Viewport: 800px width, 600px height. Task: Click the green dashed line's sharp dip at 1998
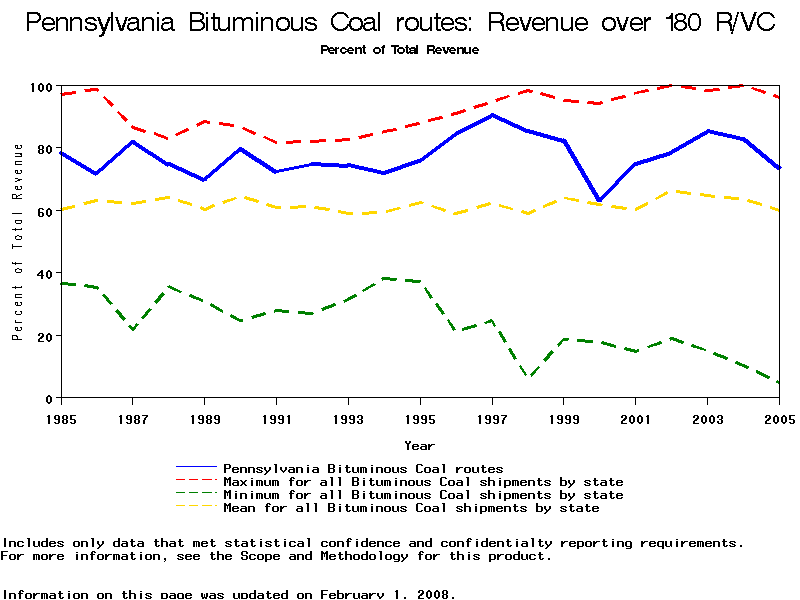[528, 376]
